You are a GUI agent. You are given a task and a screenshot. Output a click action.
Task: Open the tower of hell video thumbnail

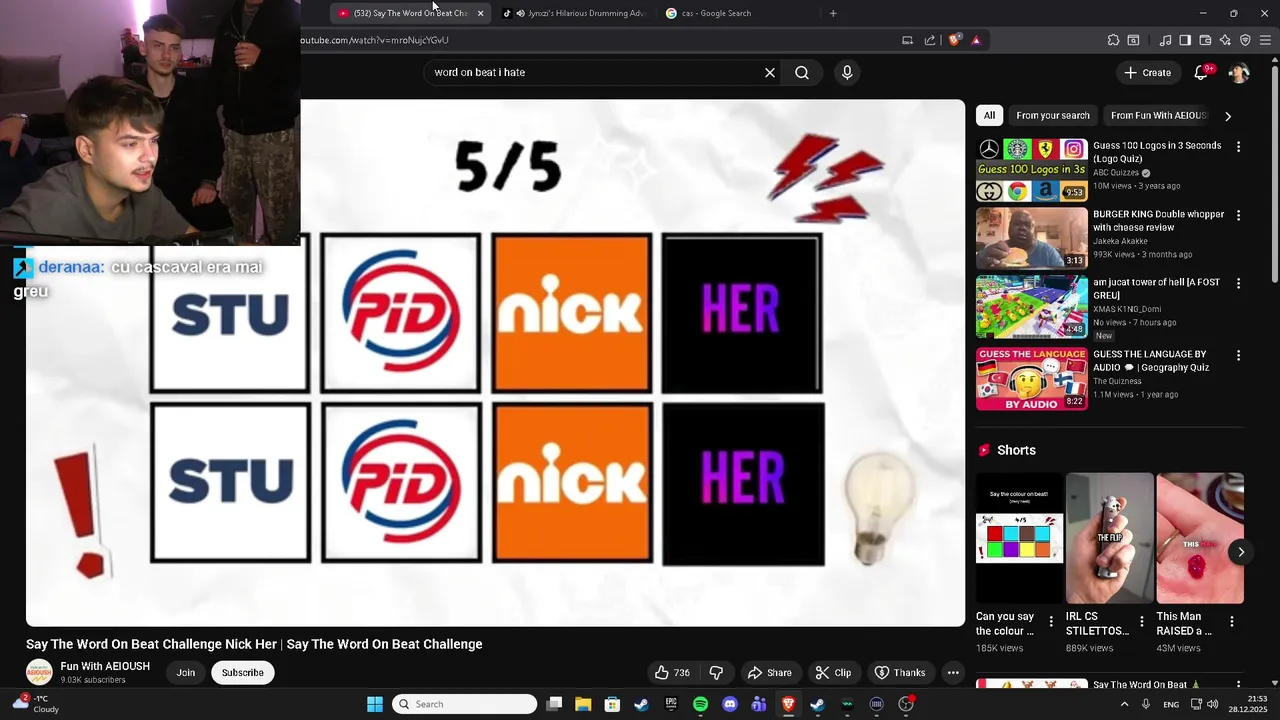point(1032,307)
